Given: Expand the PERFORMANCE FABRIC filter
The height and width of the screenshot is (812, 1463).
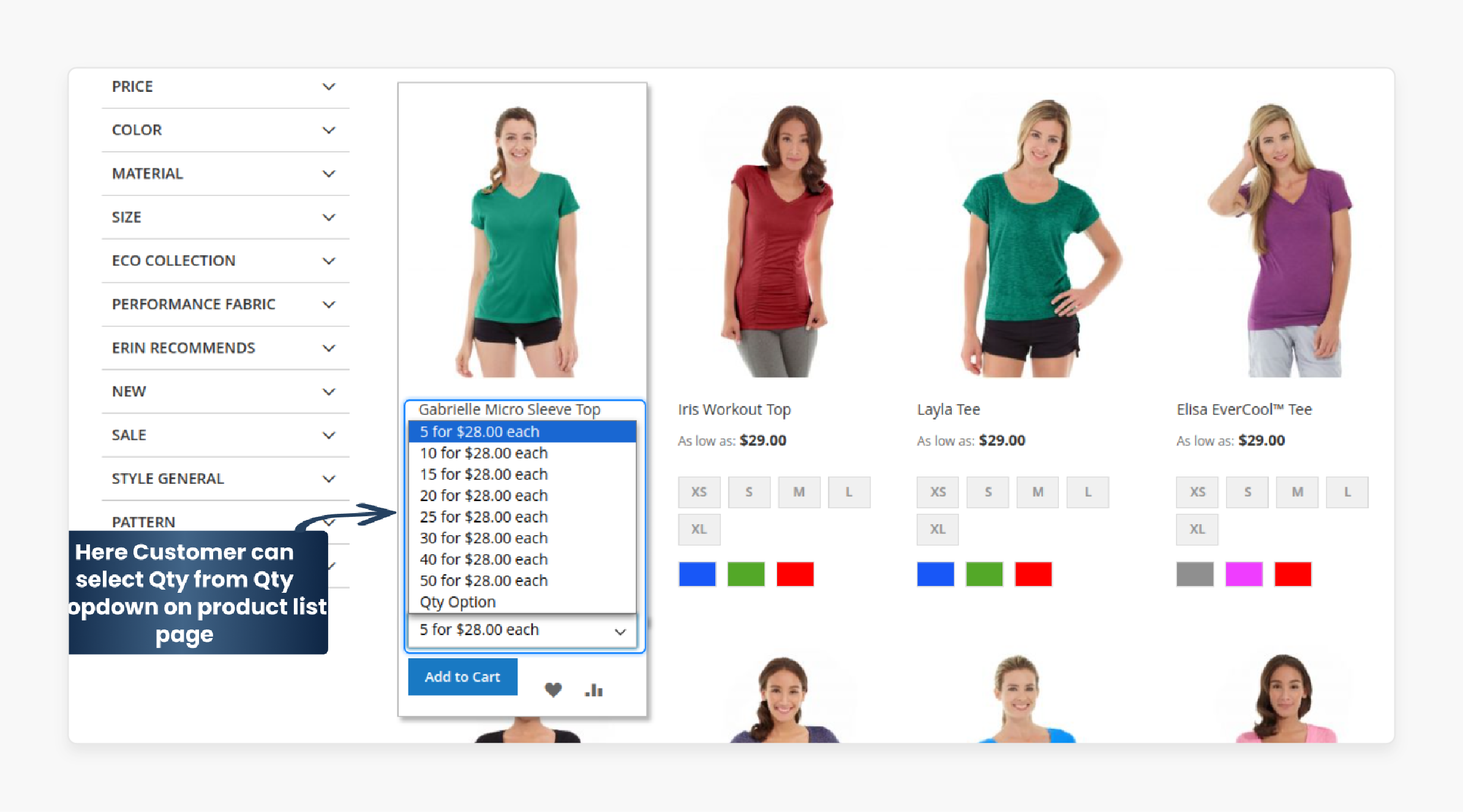Looking at the screenshot, I should (x=223, y=304).
